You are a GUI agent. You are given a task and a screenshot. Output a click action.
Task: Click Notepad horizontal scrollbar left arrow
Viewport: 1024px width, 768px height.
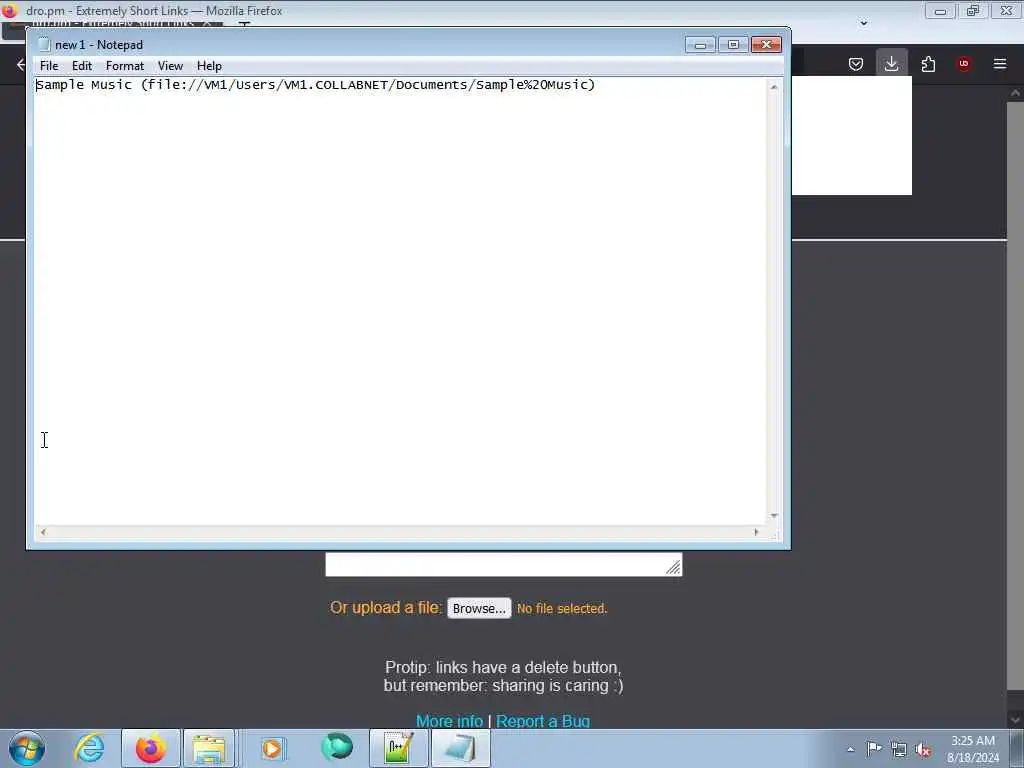point(43,532)
